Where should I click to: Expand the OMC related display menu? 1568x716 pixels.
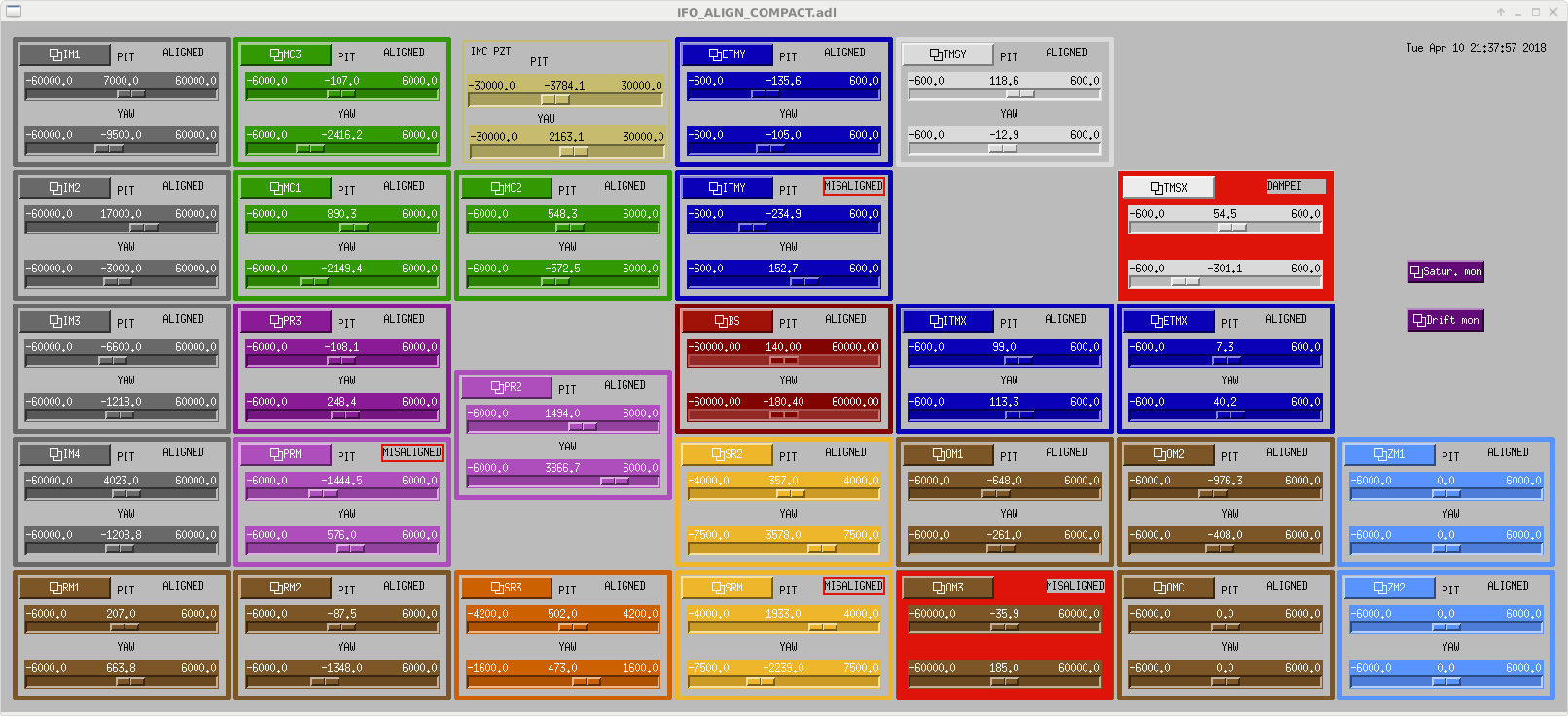[1168, 588]
